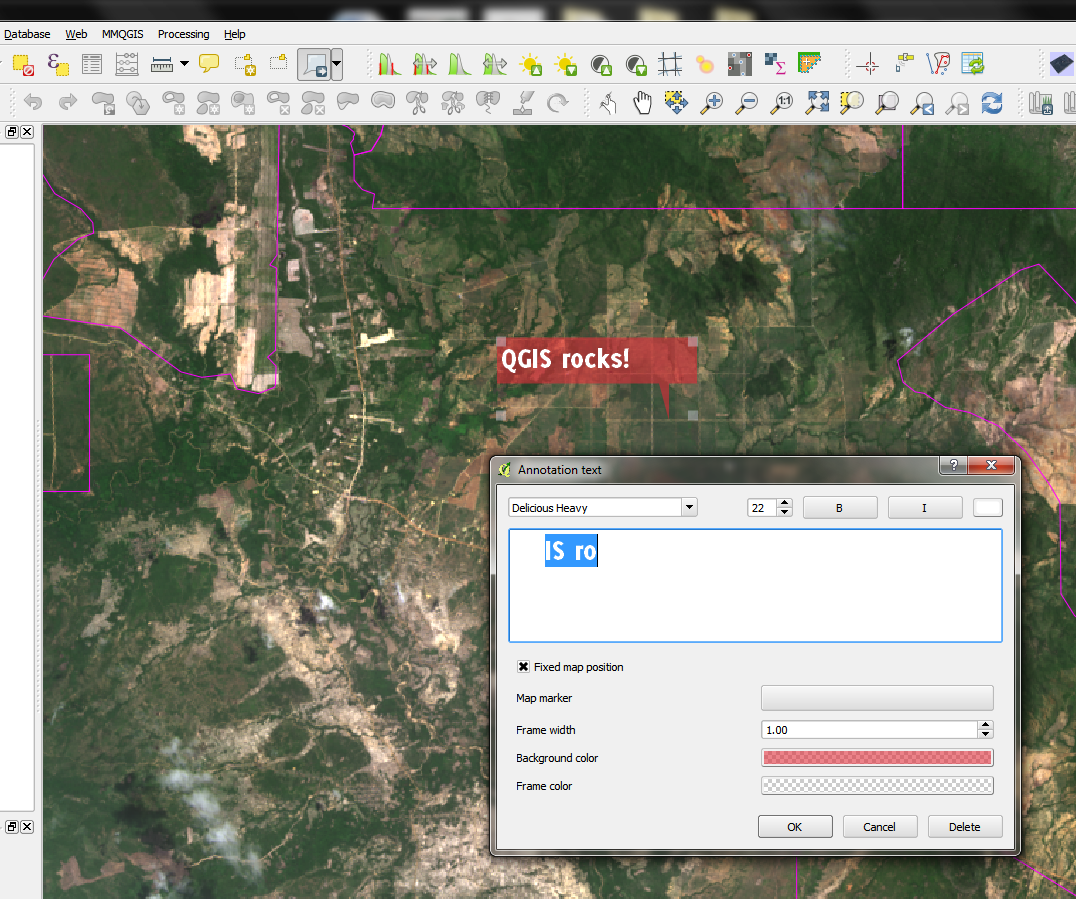Click the map tips speech bubble icon
Screen dimensions: 1076x899
point(209,65)
